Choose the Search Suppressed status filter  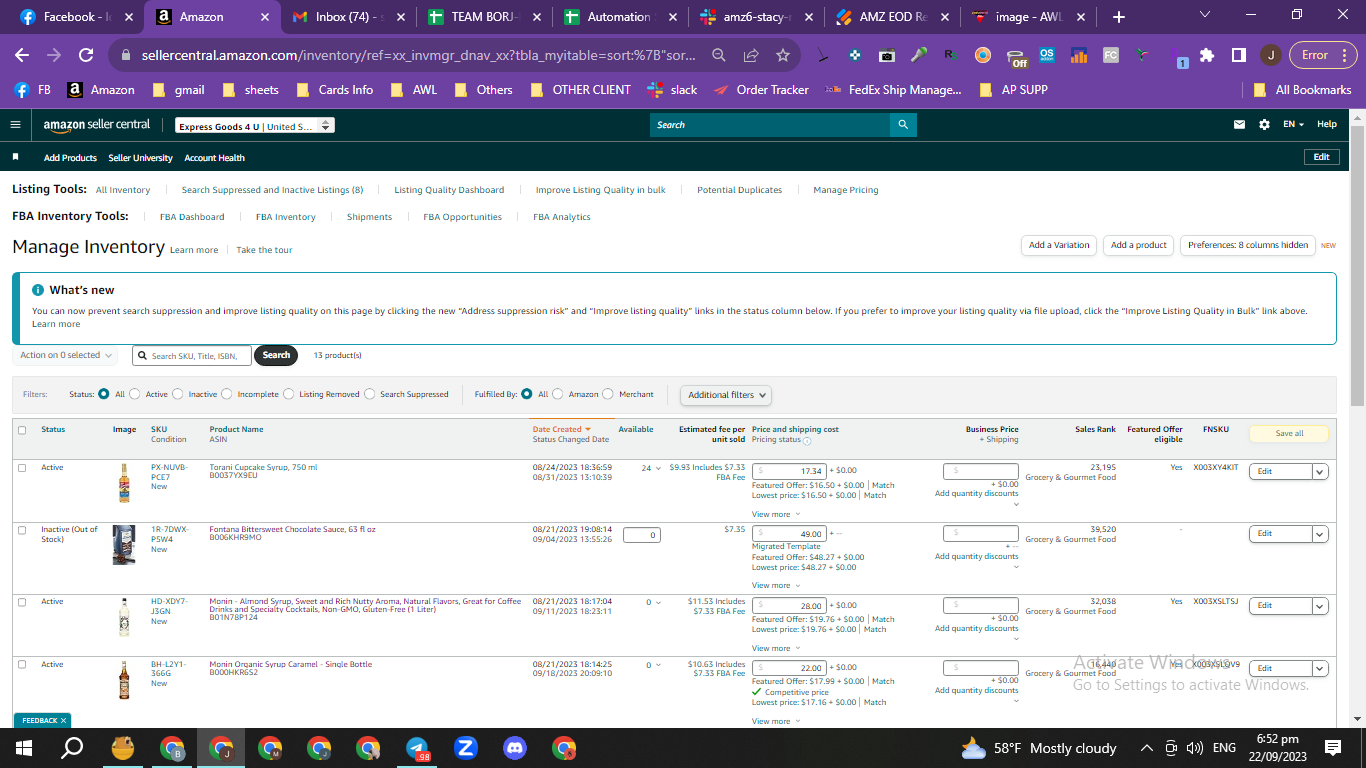tap(370, 394)
